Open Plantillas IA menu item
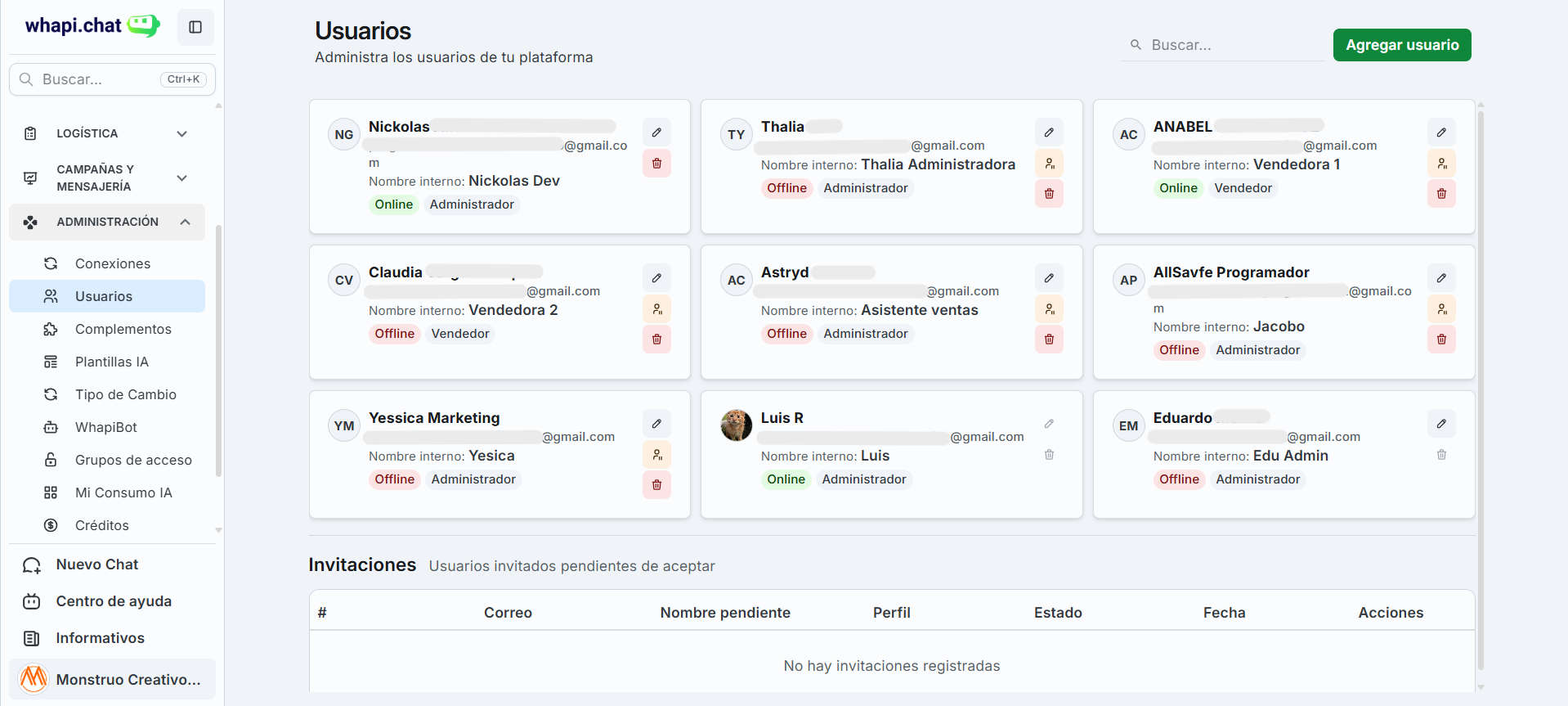The height and width of the screenshot is (706, 1568). coord(107,362)
